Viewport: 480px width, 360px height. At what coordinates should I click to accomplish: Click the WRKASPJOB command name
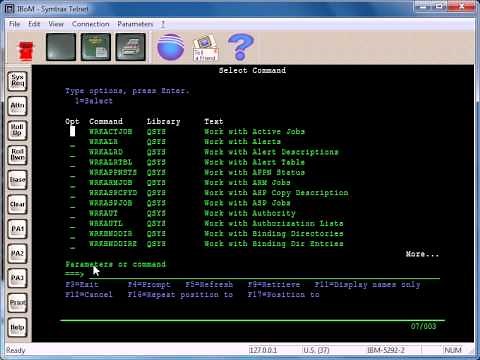pyautogui.click(x=111, y=203)
